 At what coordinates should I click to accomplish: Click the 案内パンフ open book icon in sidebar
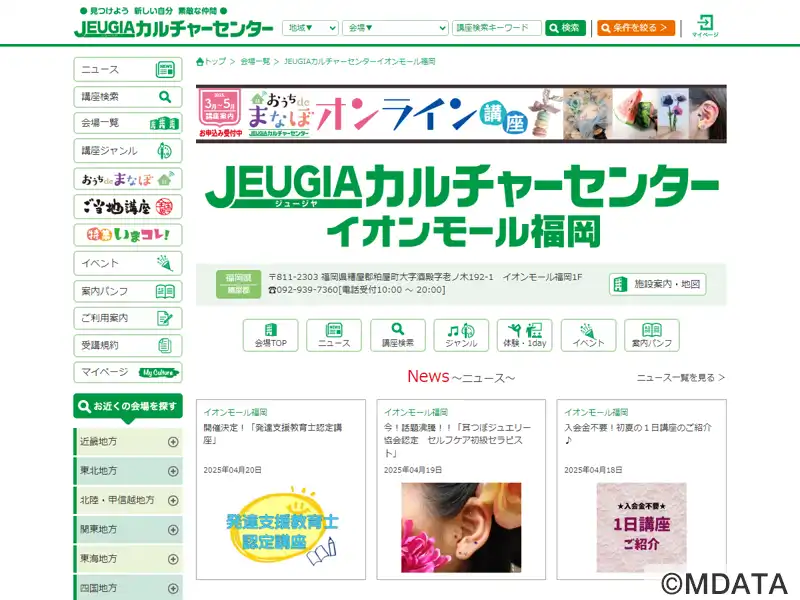tap(165, 291)
